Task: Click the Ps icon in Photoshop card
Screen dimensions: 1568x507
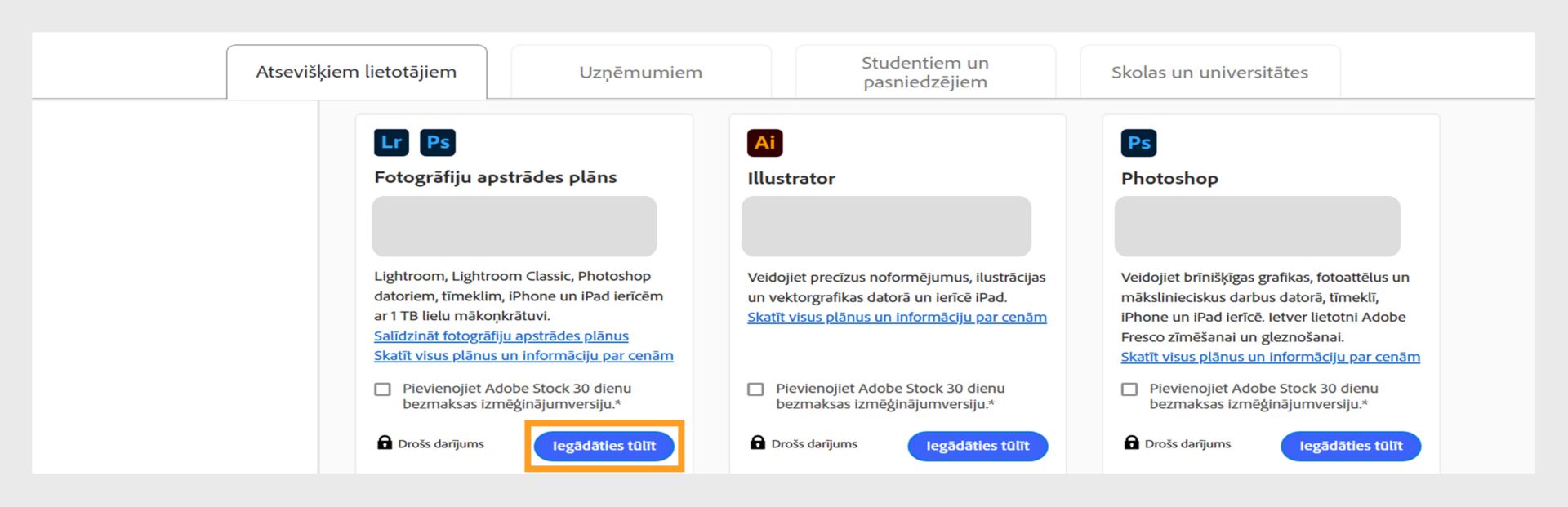Action: [1138, 143]
